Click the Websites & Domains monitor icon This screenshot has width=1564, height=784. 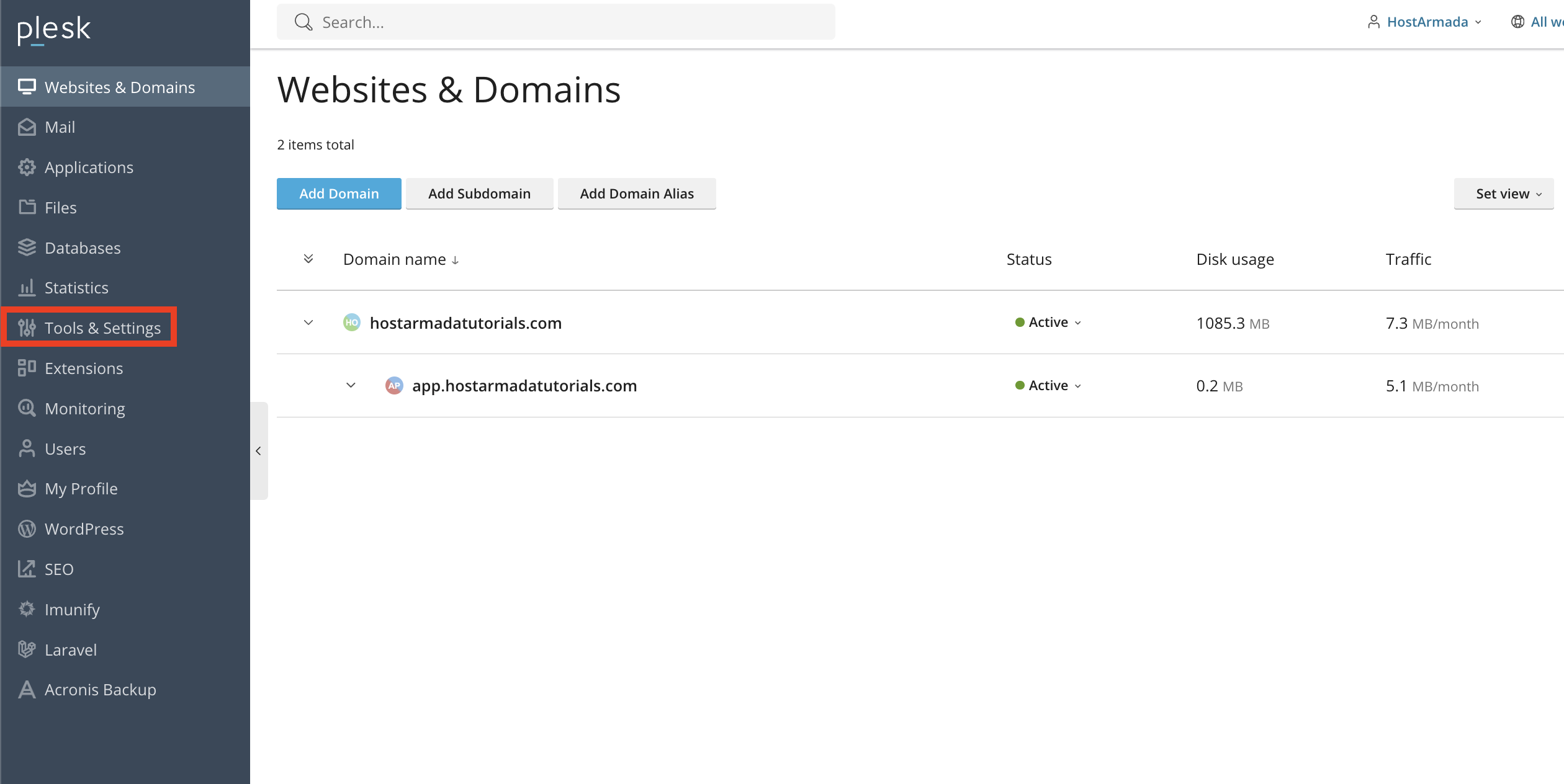[x=27, y=87]
